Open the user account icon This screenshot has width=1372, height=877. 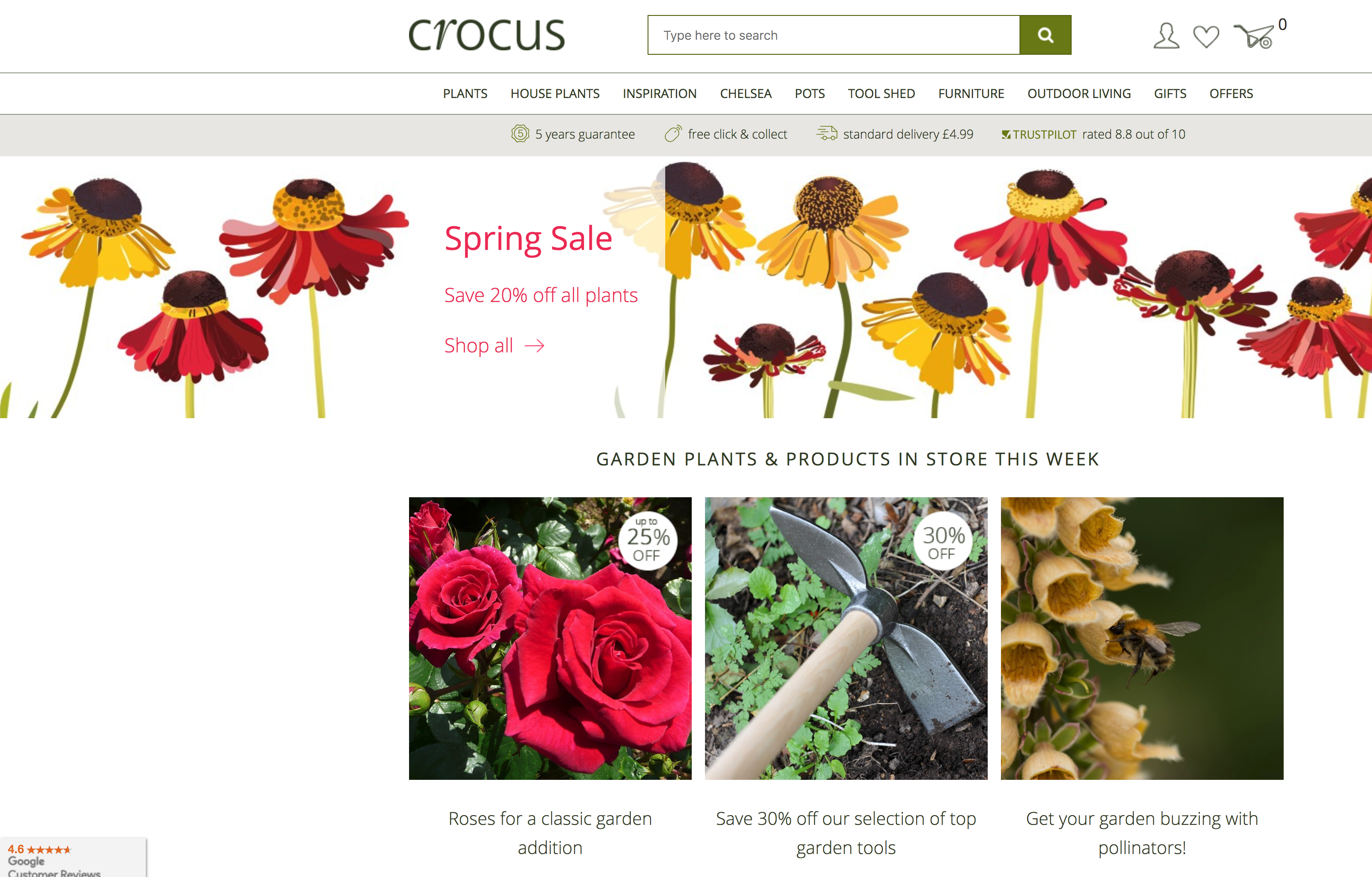click(1166, 36)
